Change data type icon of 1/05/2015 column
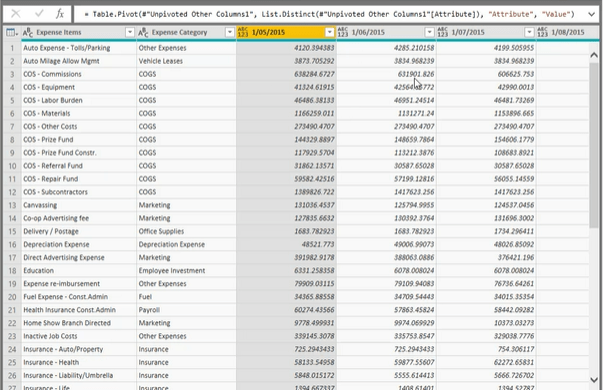 point(243,32)
